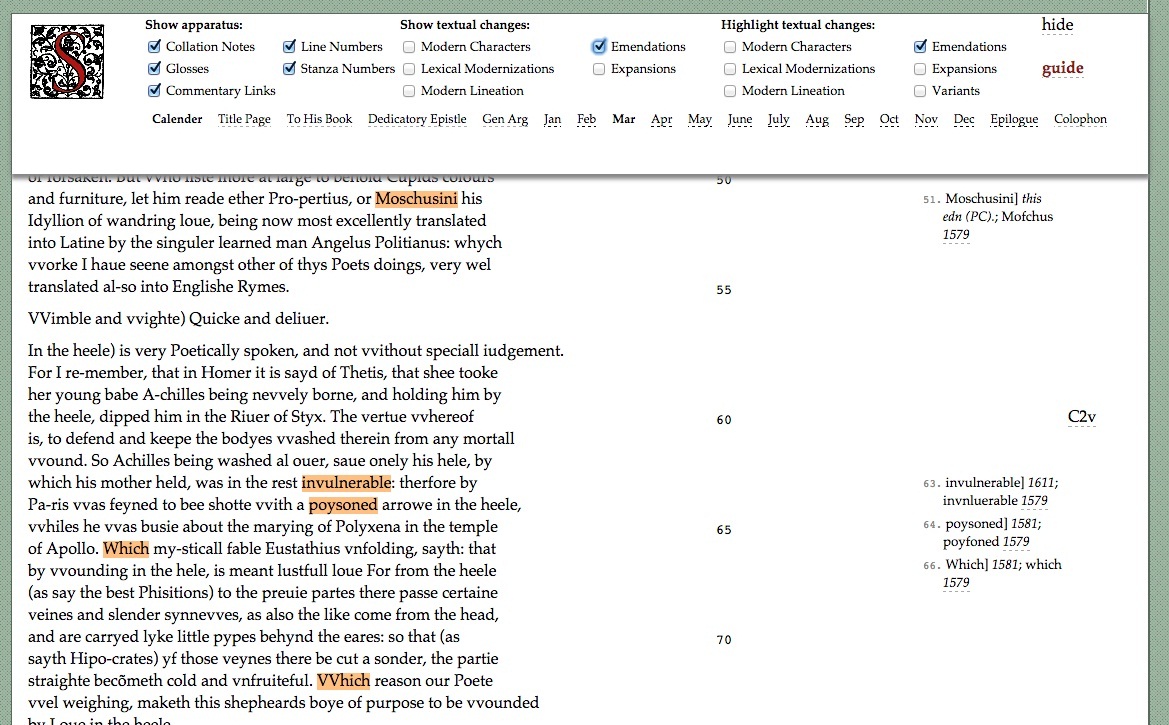This screenshot has height=725, width=1169.
Task: Turn off Line Numbers display
Action: (289, 47)
